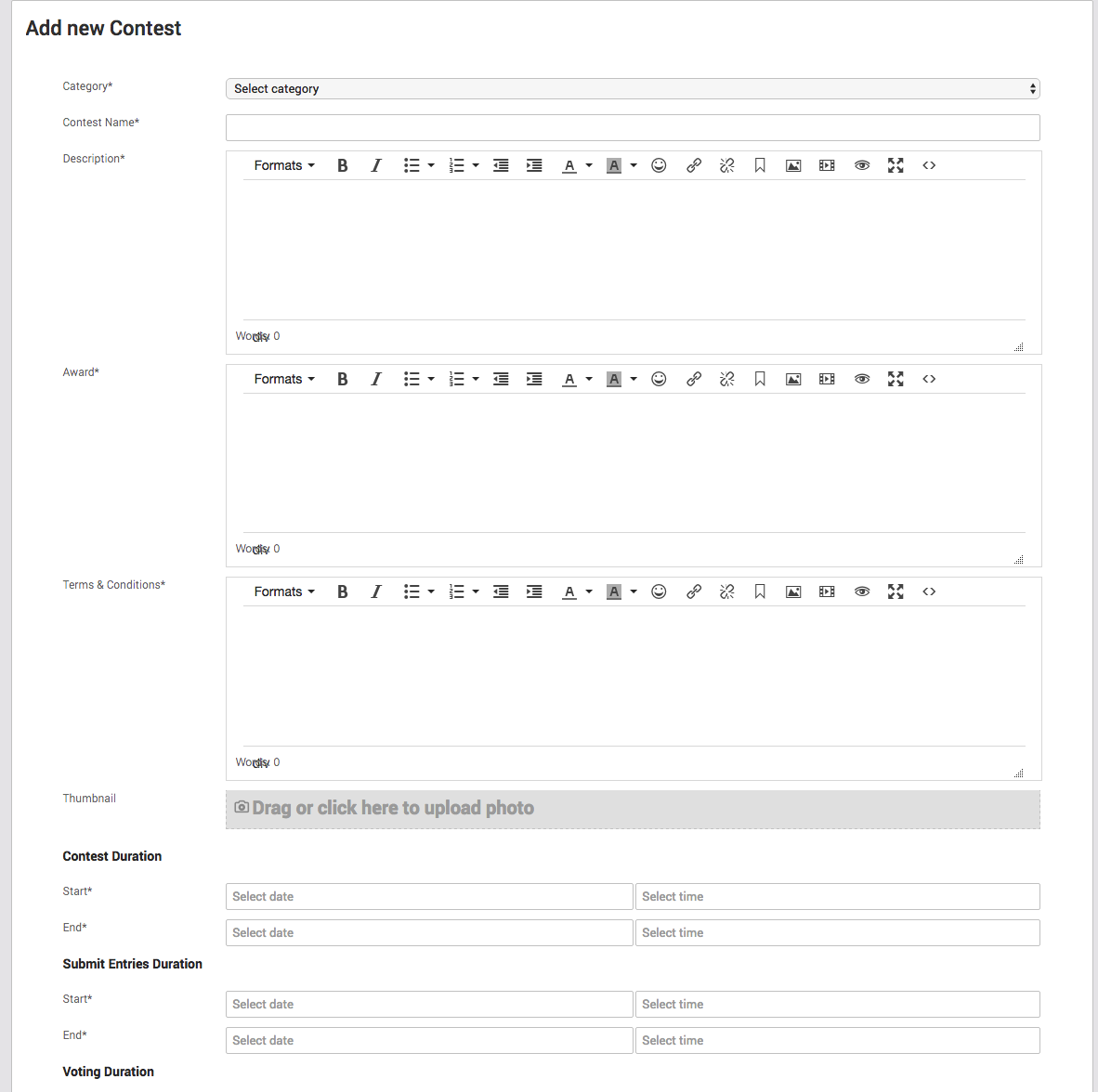Open emoticons picker in the Description editor

(x=659, y=165)
